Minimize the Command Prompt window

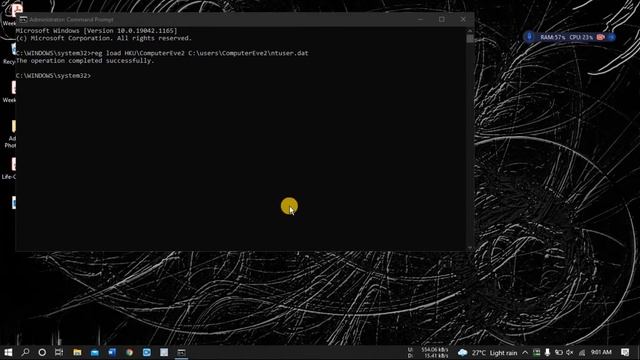pyautogui.click(x=420, y=19)
